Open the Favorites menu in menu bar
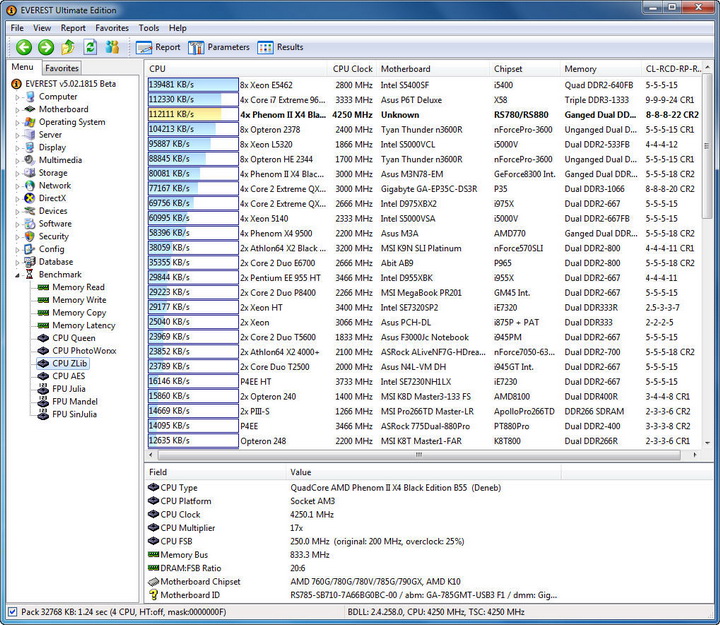 [112, 28]
